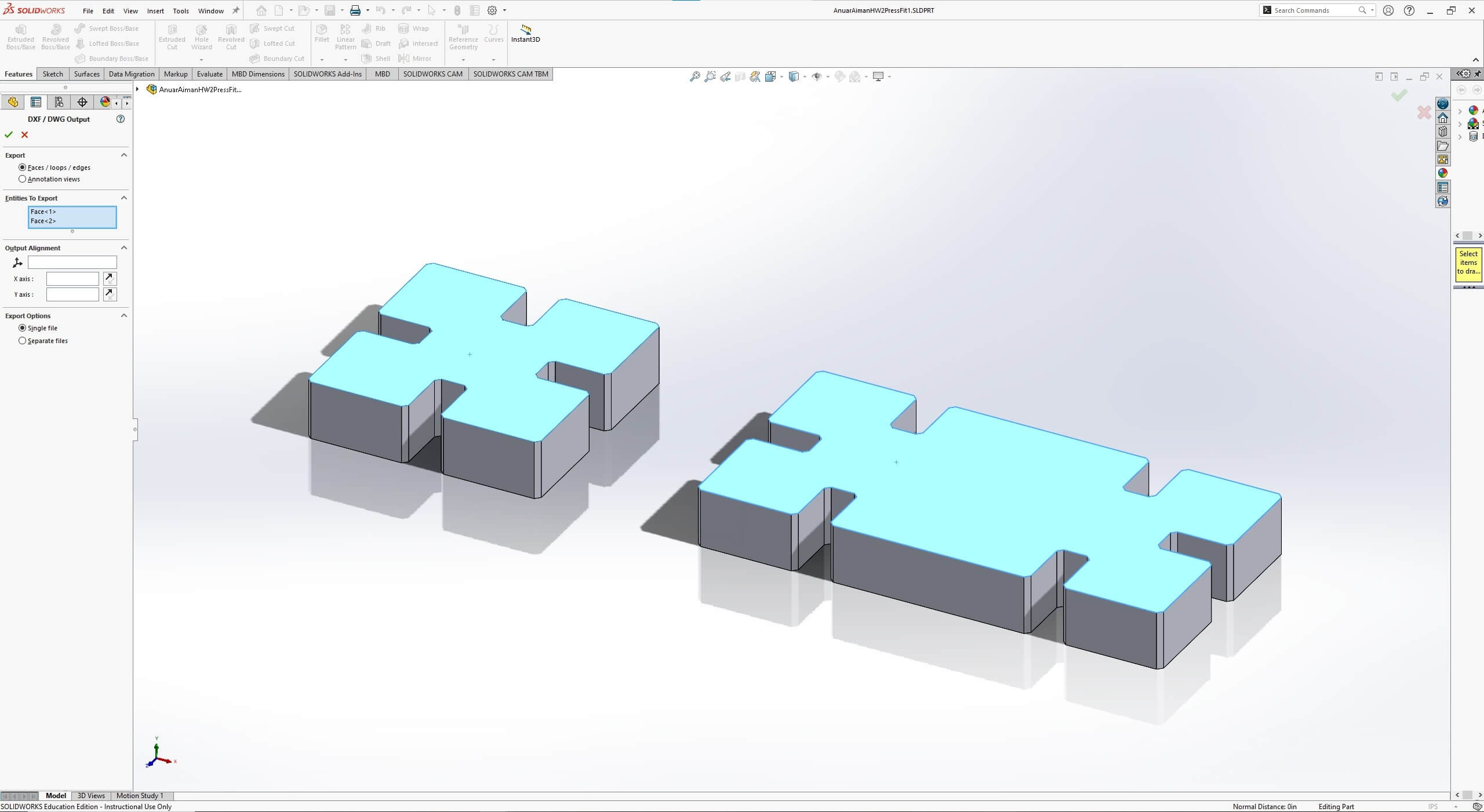Open the SOLIDWORKS Resources home icon
1484x812 pixels.
tap(1443, 118)
